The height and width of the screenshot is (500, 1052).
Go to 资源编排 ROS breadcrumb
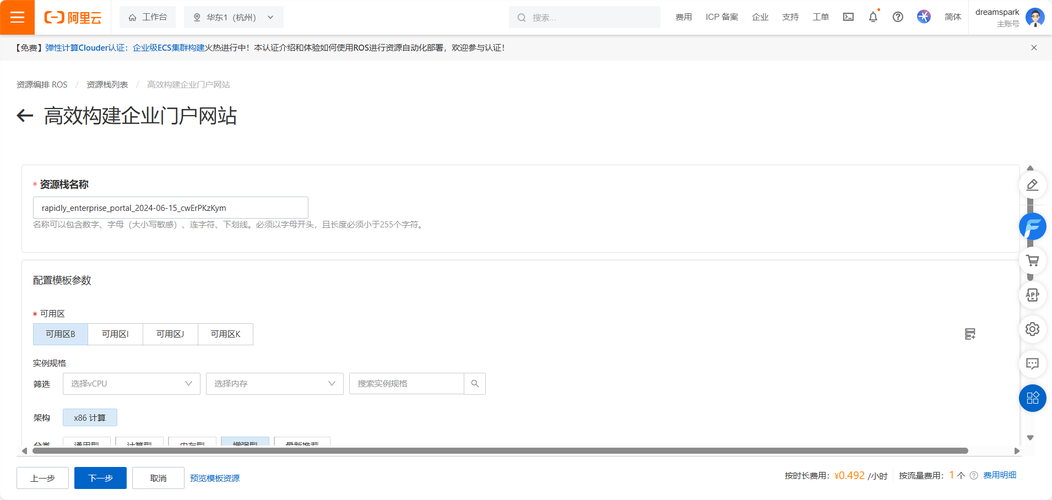[42, 85]
